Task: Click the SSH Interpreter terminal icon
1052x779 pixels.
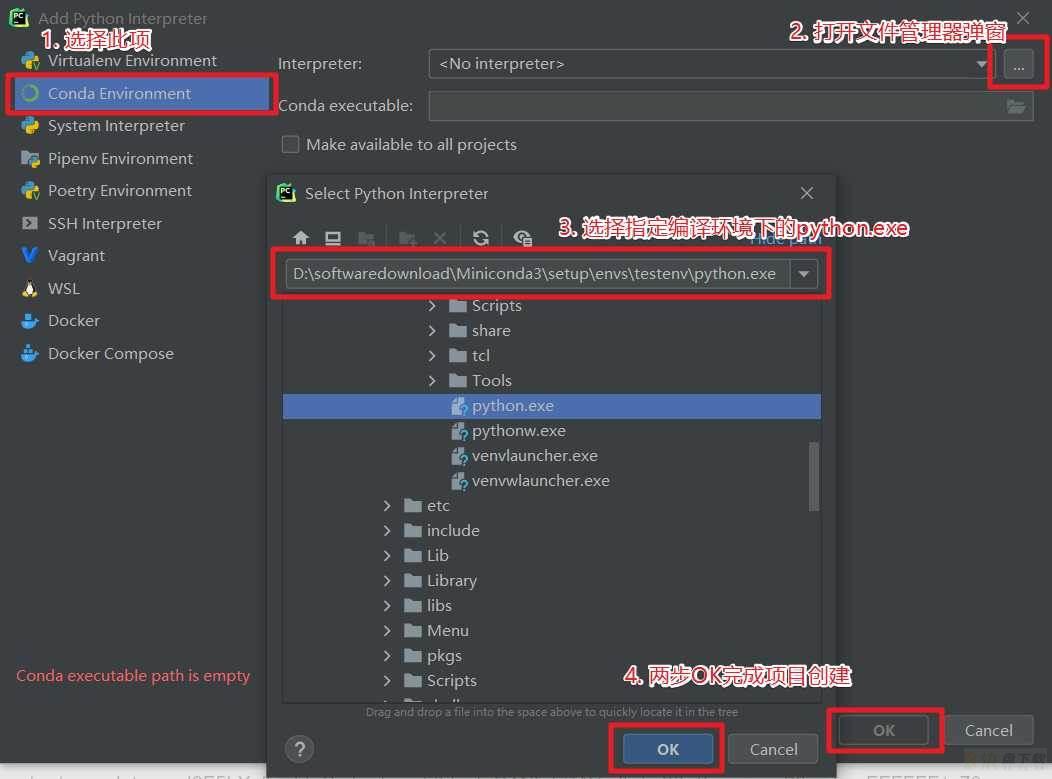Action: 30,223
